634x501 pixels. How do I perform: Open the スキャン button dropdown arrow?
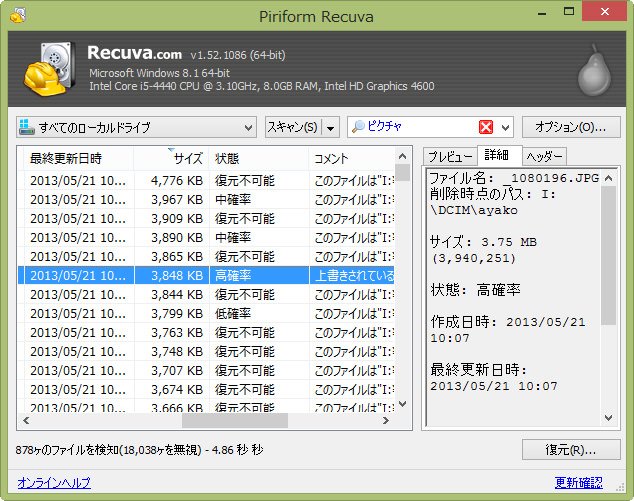click(331, 128)
